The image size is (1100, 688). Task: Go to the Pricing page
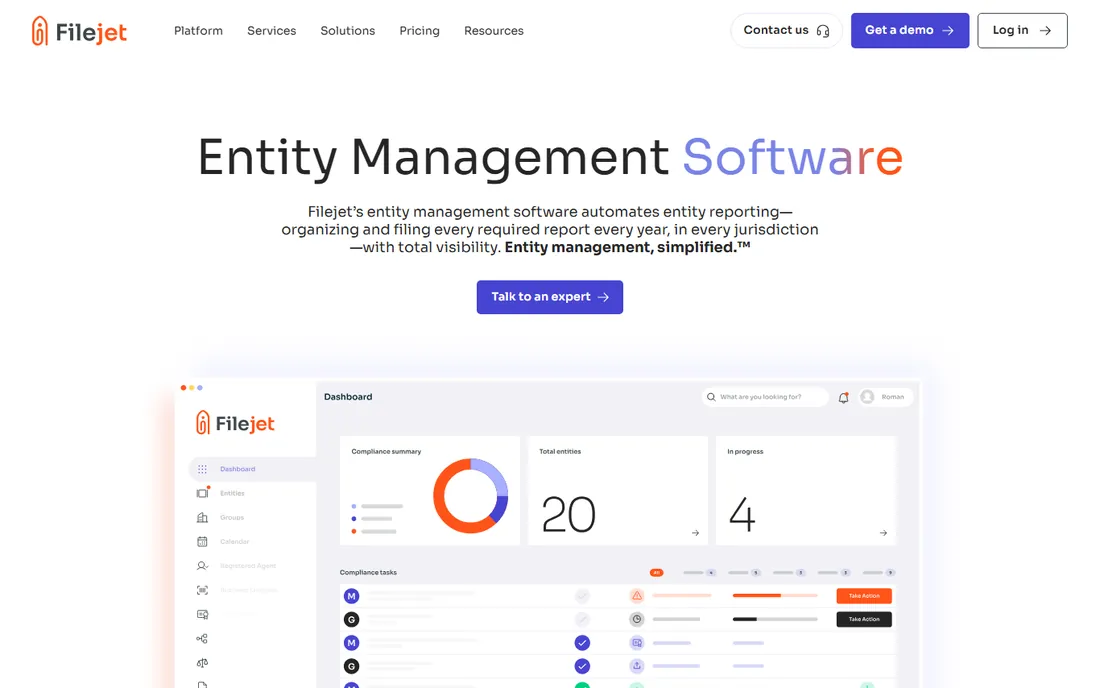click(x=420, y=31)
